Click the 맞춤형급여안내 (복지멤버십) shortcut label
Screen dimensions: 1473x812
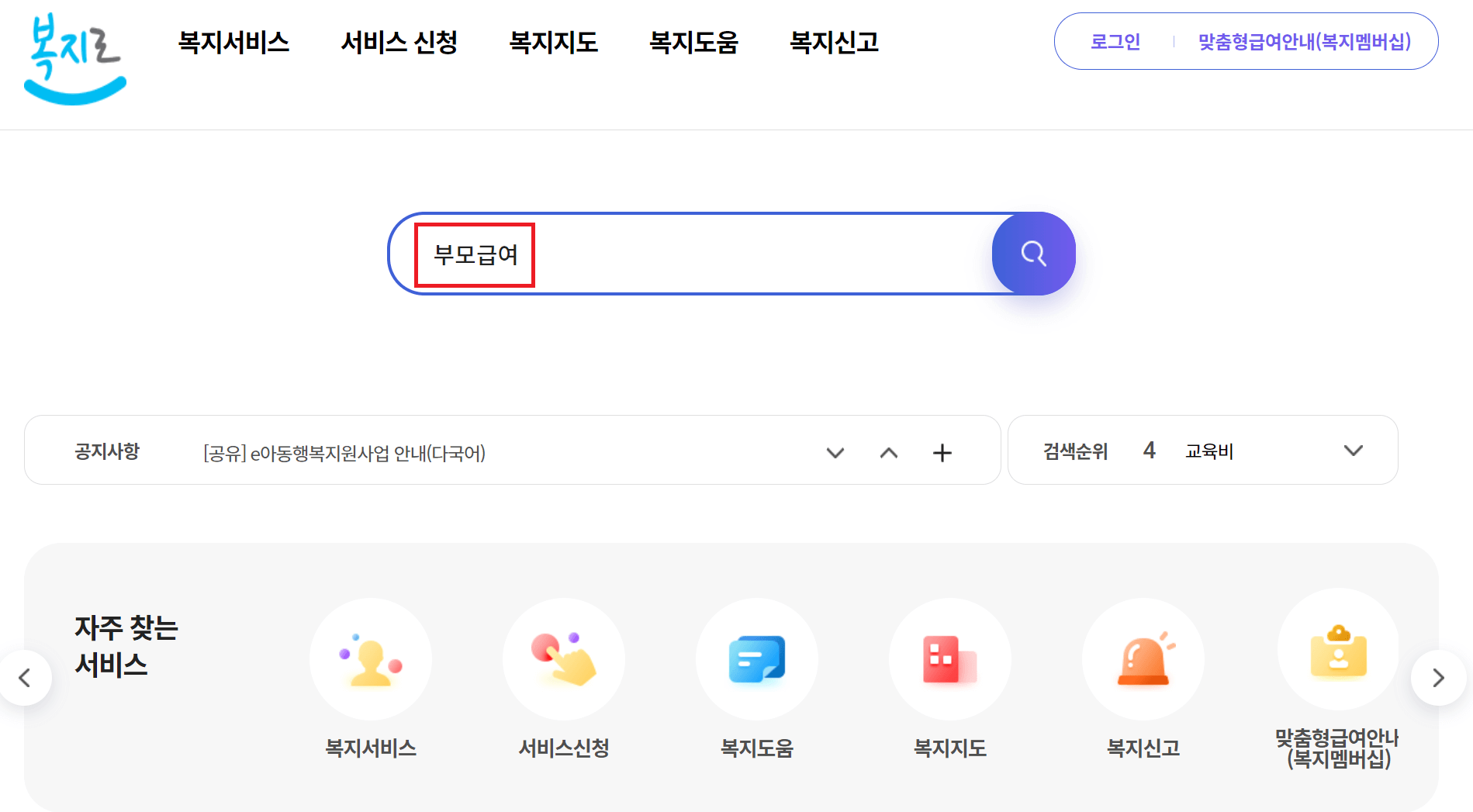pyautogui.click(x=1339, y=748)
